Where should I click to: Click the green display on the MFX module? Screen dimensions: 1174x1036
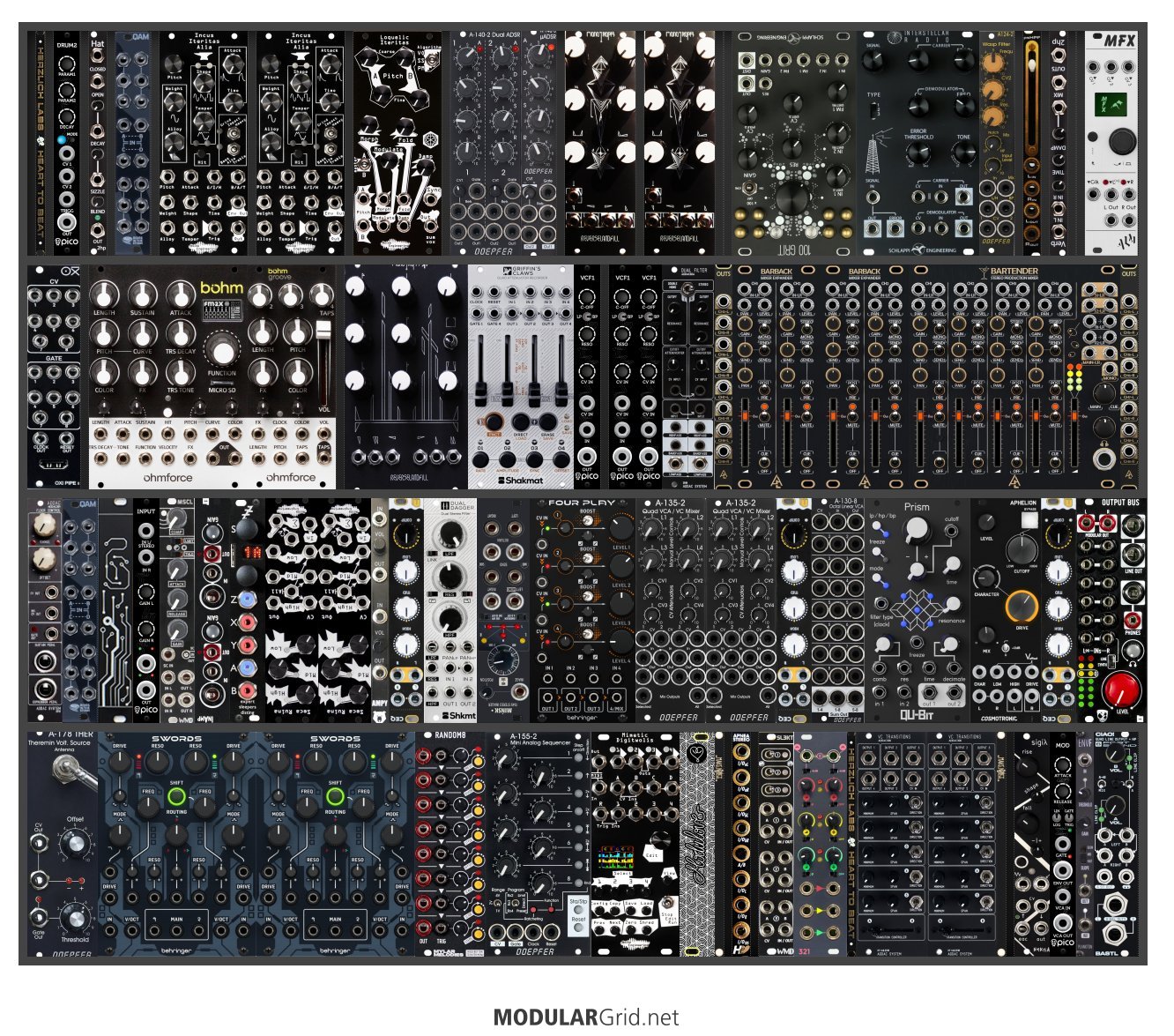[x=1109, y=103]
